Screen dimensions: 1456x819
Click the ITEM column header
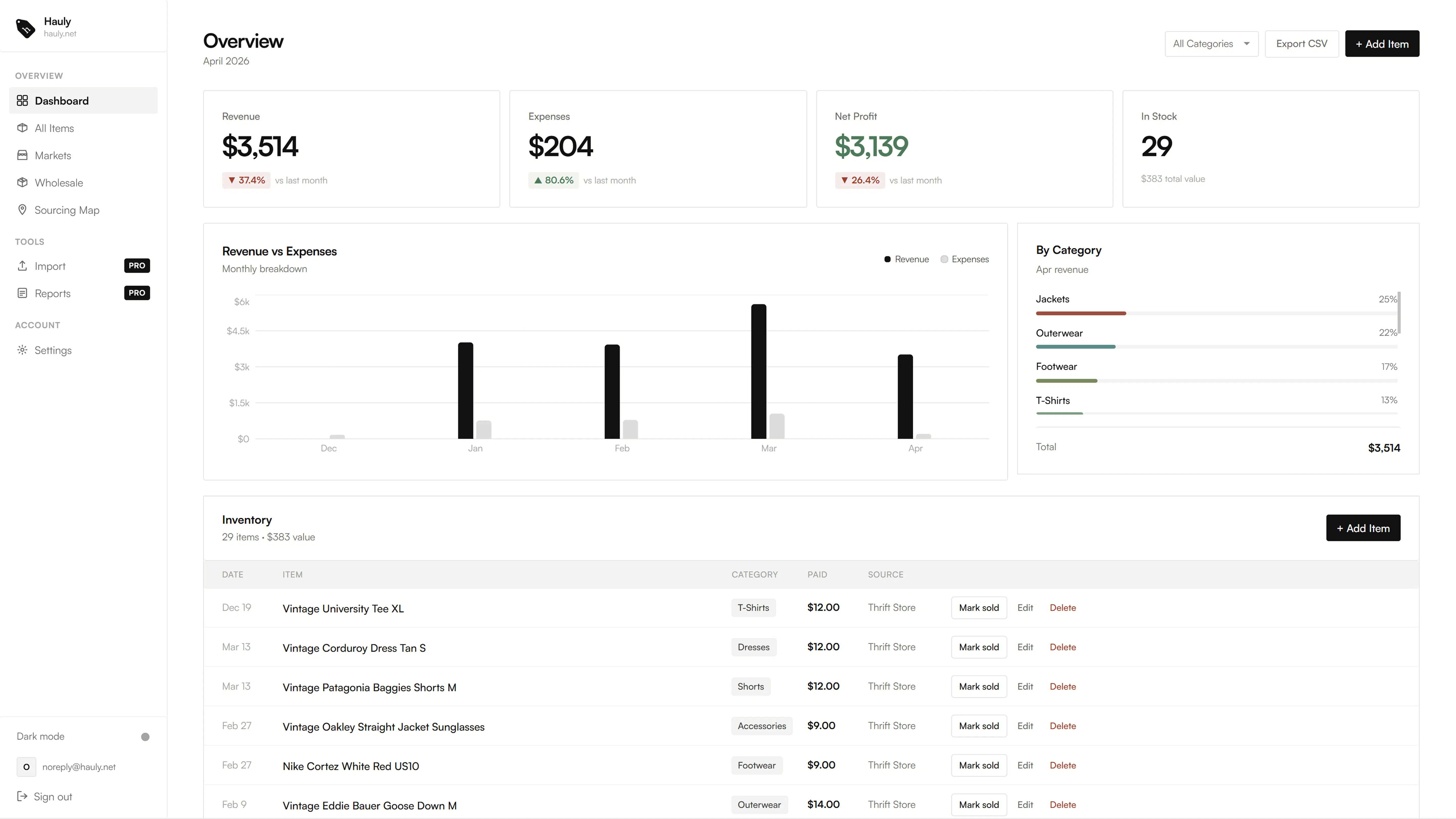(293, 574)
